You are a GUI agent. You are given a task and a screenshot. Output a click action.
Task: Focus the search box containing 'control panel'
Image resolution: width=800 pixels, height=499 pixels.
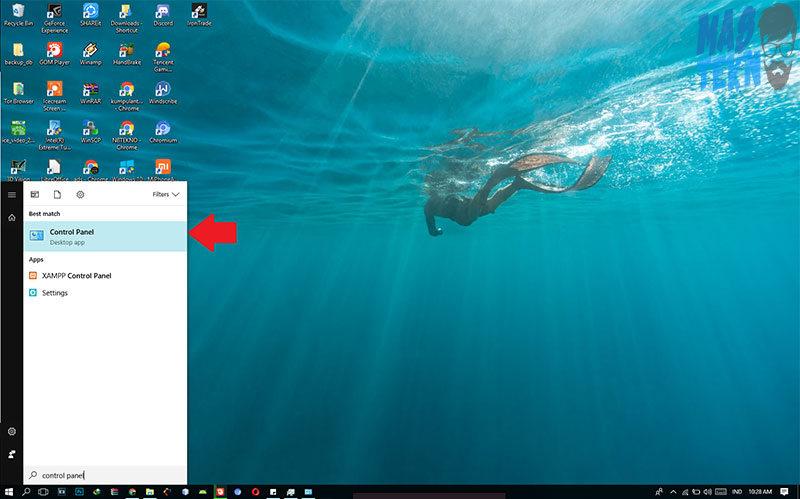pyautogui.click(x=105, y=475)
